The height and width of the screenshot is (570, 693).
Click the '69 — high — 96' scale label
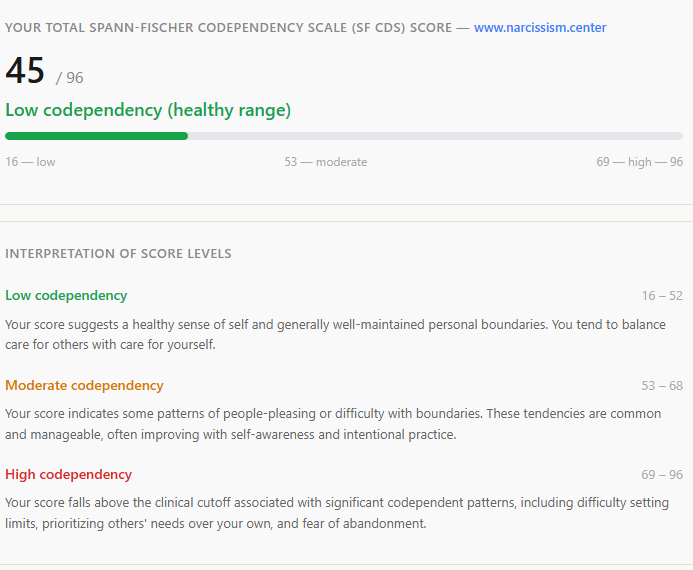click(640, 162)
